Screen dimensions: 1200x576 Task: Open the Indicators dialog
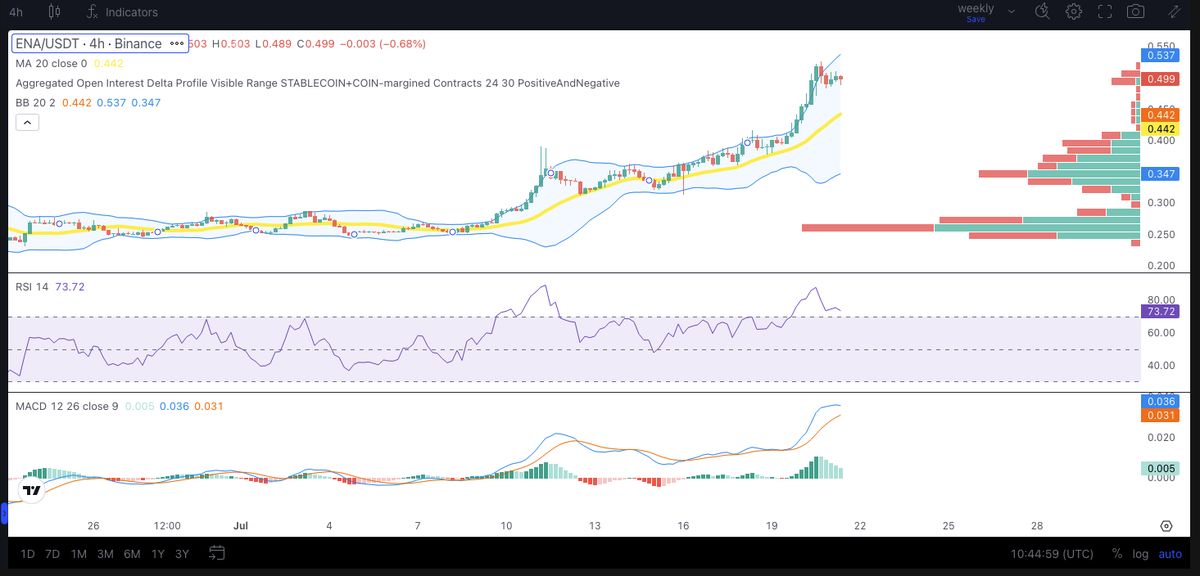123,12
